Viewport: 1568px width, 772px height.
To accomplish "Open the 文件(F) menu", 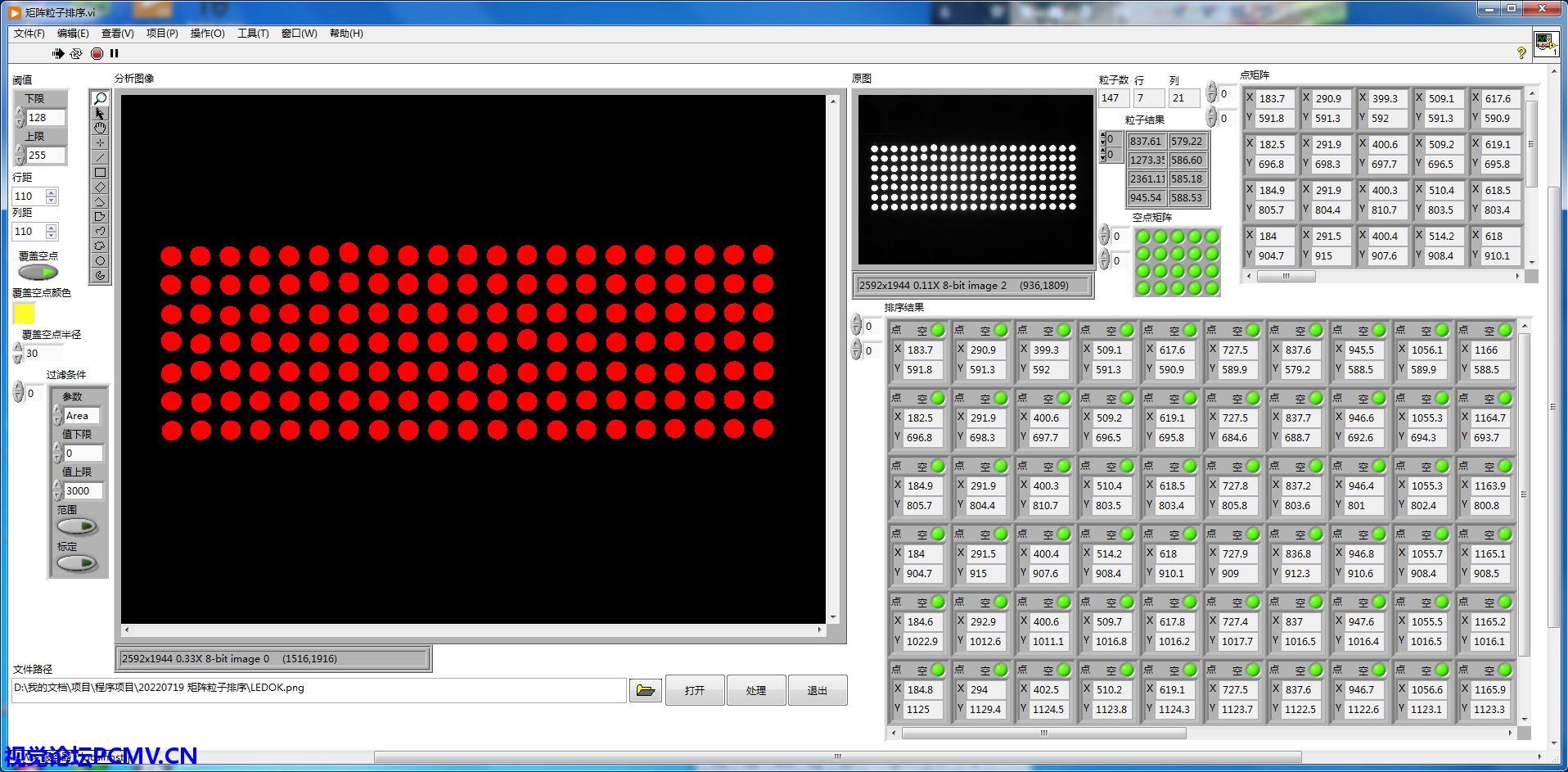I will tap(29, 34).
